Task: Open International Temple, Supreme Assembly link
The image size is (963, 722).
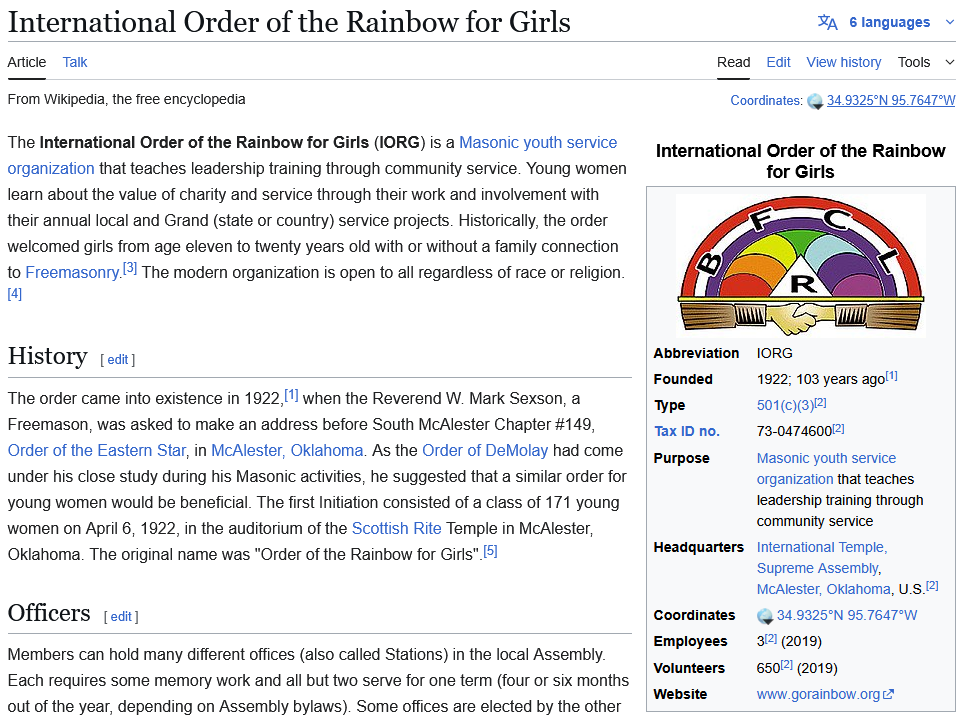Action: (822, 557)
